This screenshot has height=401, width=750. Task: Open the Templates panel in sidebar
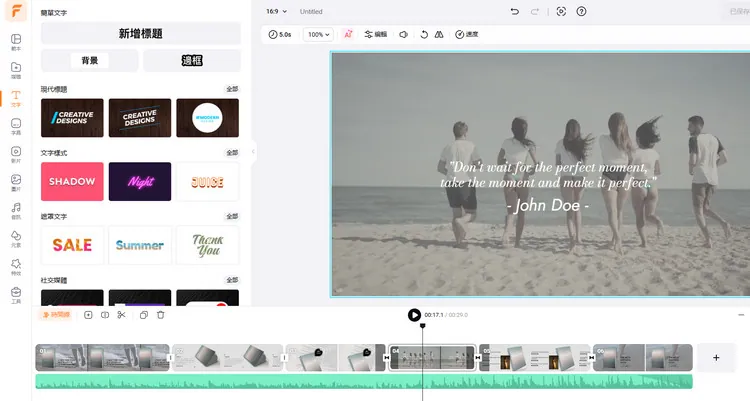click(16, 42)
